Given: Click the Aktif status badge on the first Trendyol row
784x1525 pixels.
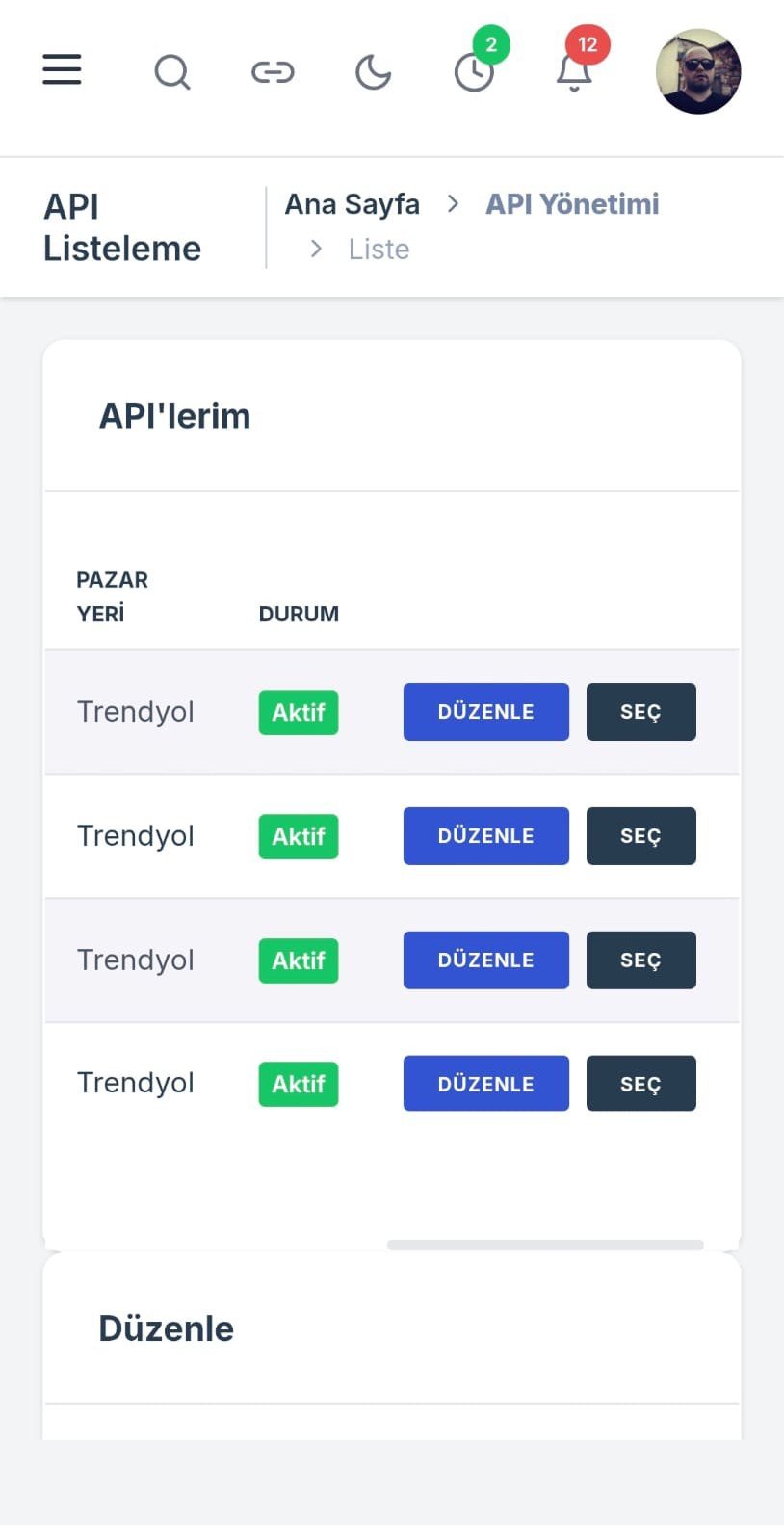Looking at the screenshot, I should 298,712.
